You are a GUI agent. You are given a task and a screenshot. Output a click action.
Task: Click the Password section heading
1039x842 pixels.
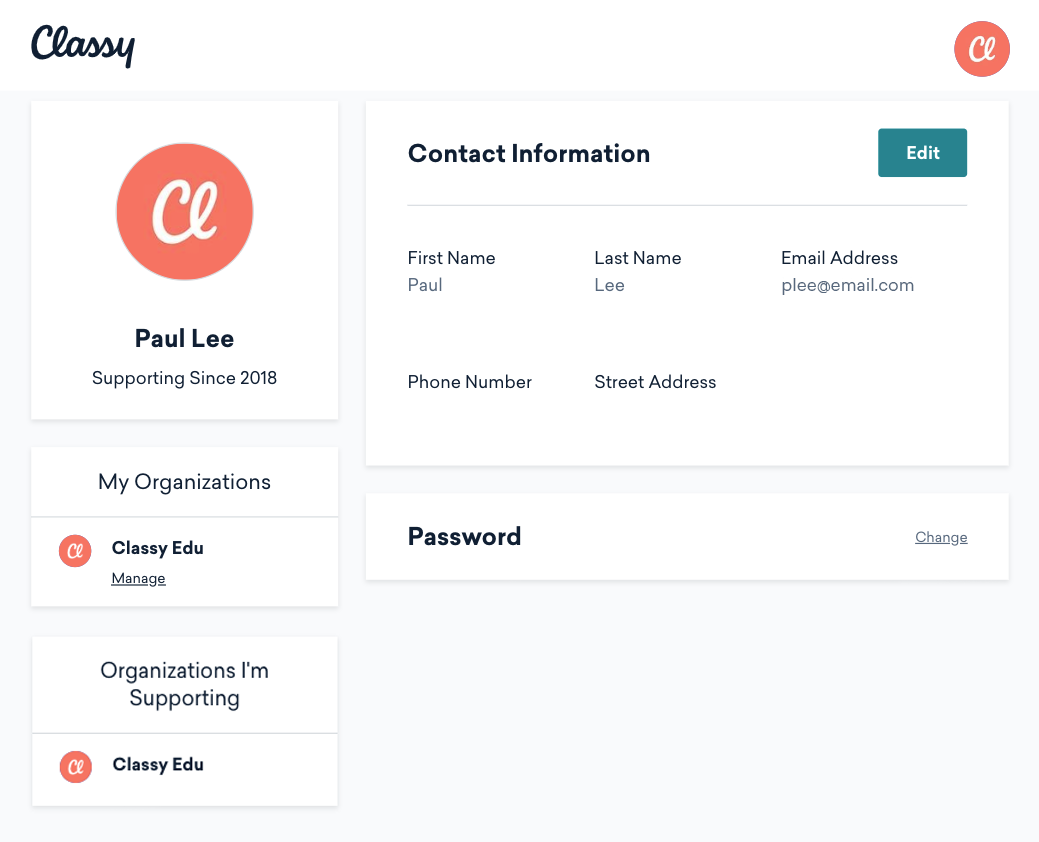pos(464,537)
